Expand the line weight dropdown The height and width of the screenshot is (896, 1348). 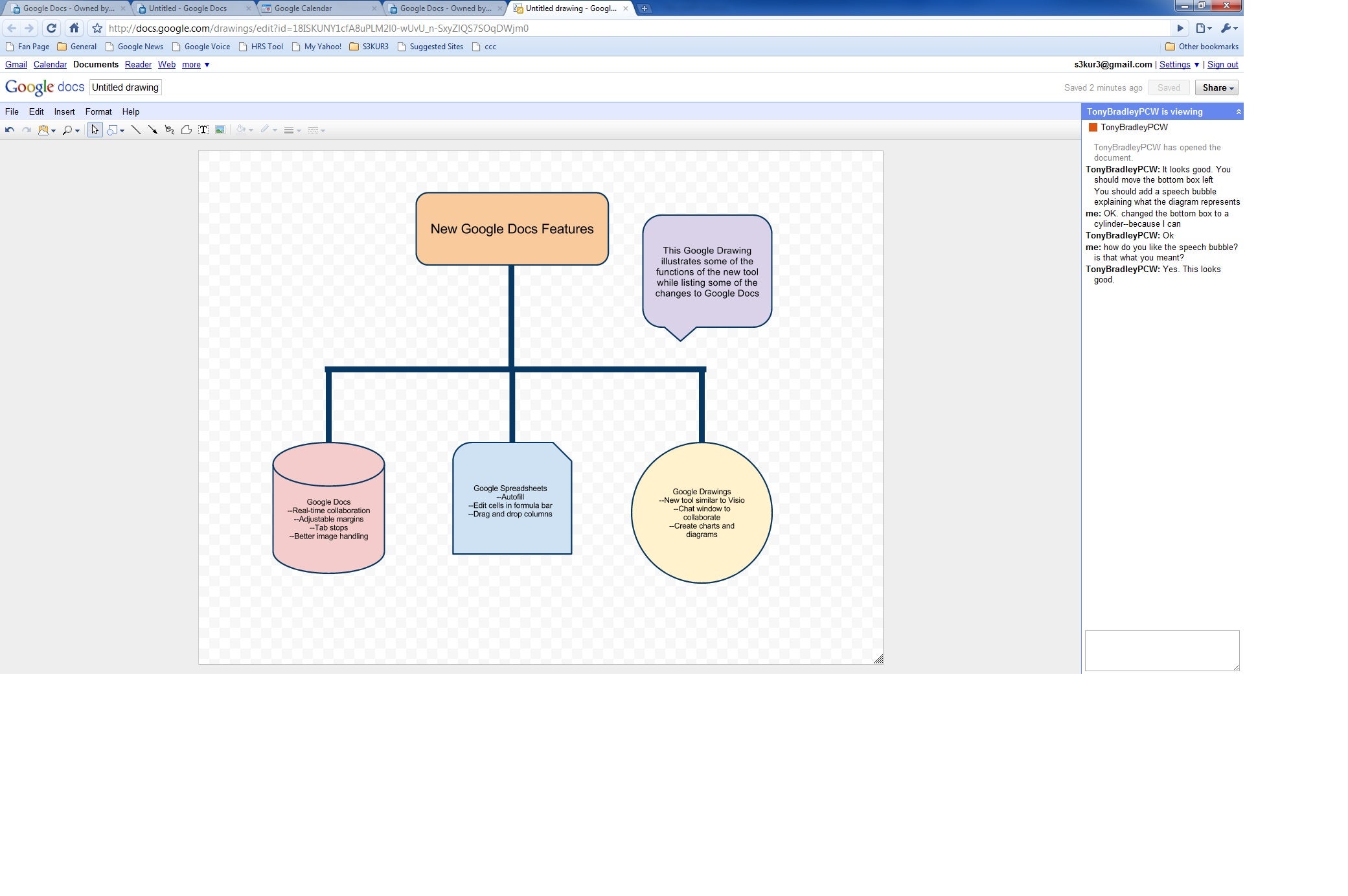click(299, 130)
